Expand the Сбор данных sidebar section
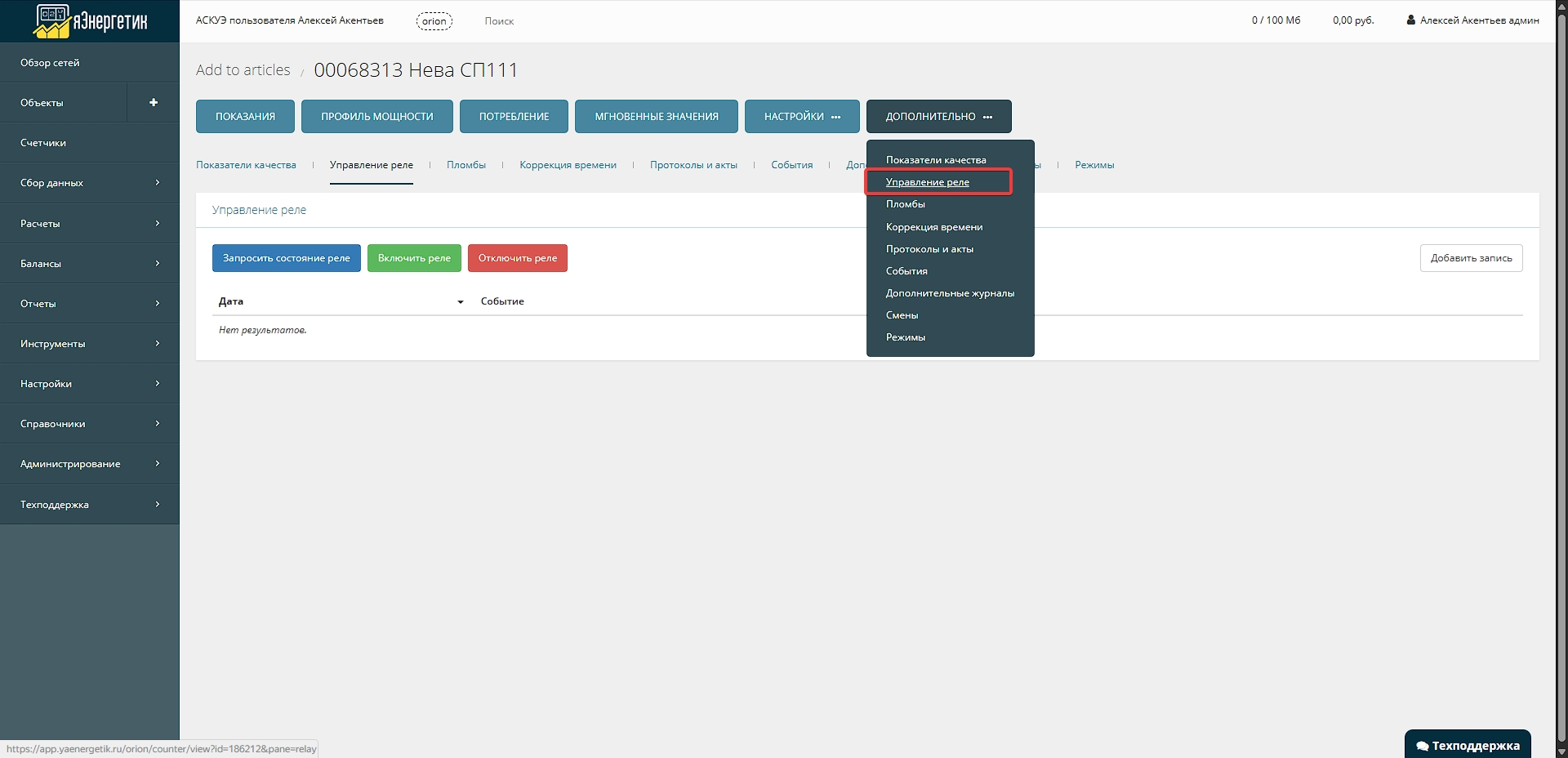Screen dimensions: 1568x758 90,183
